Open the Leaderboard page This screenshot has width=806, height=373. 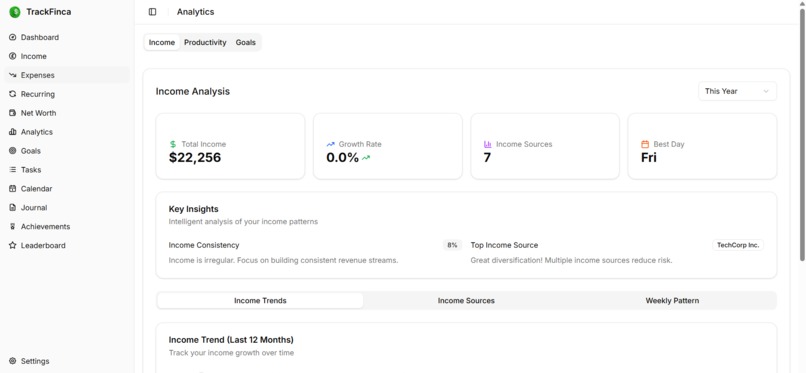67,246
